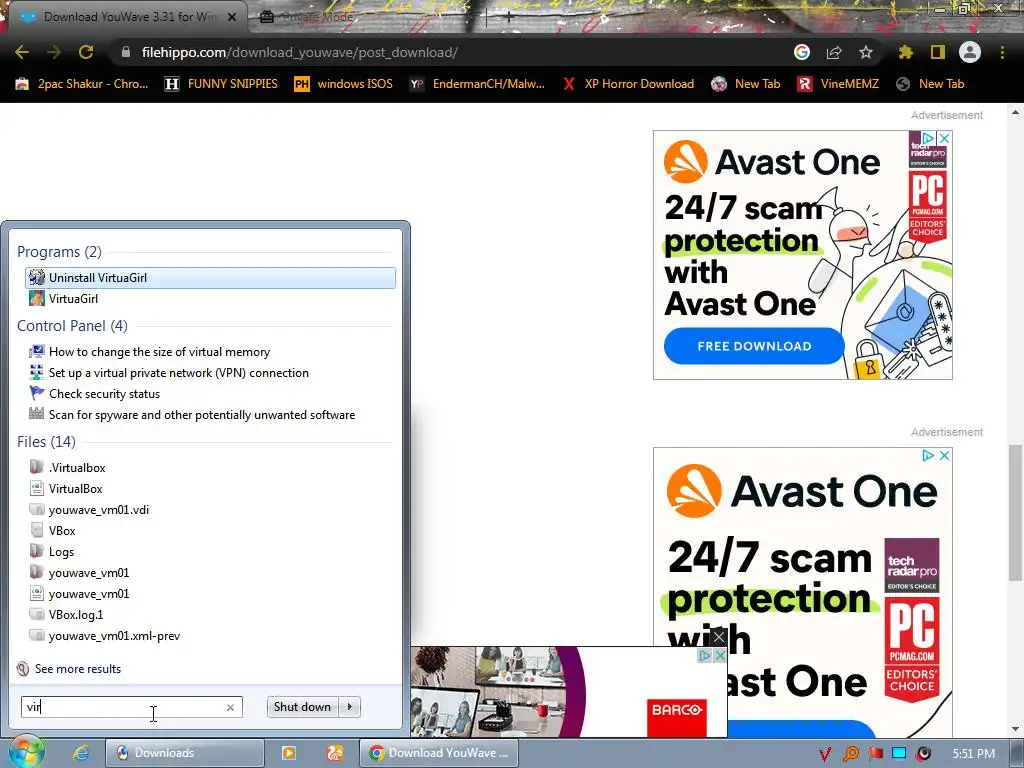Open Logs folder result
Image resolution: width=1024 pixels, height=768 pixels.
[210, 551]
